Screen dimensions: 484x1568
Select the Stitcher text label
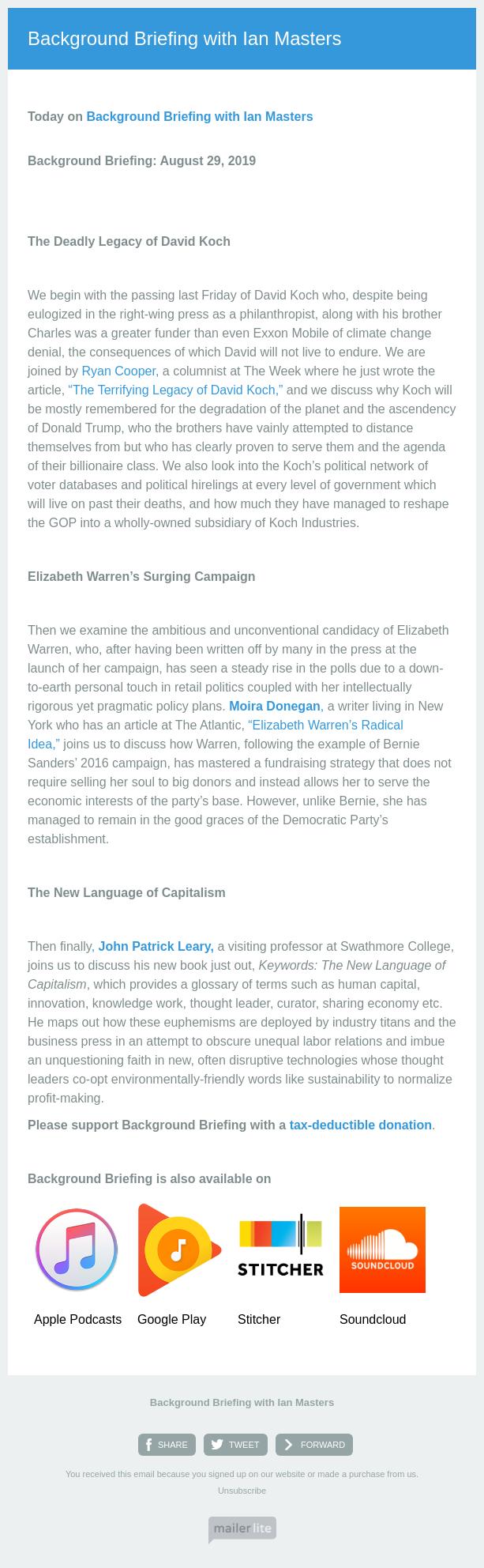(x=259, y=1319)
